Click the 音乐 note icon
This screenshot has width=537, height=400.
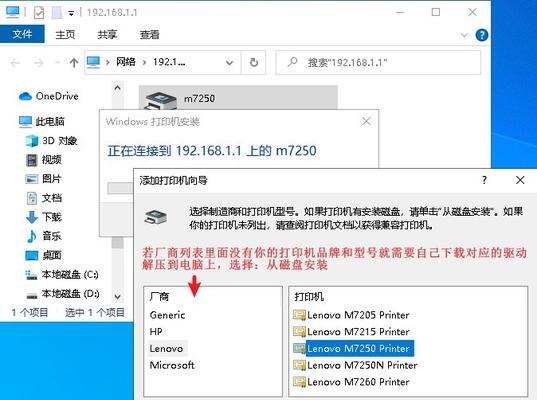point(32,236)
